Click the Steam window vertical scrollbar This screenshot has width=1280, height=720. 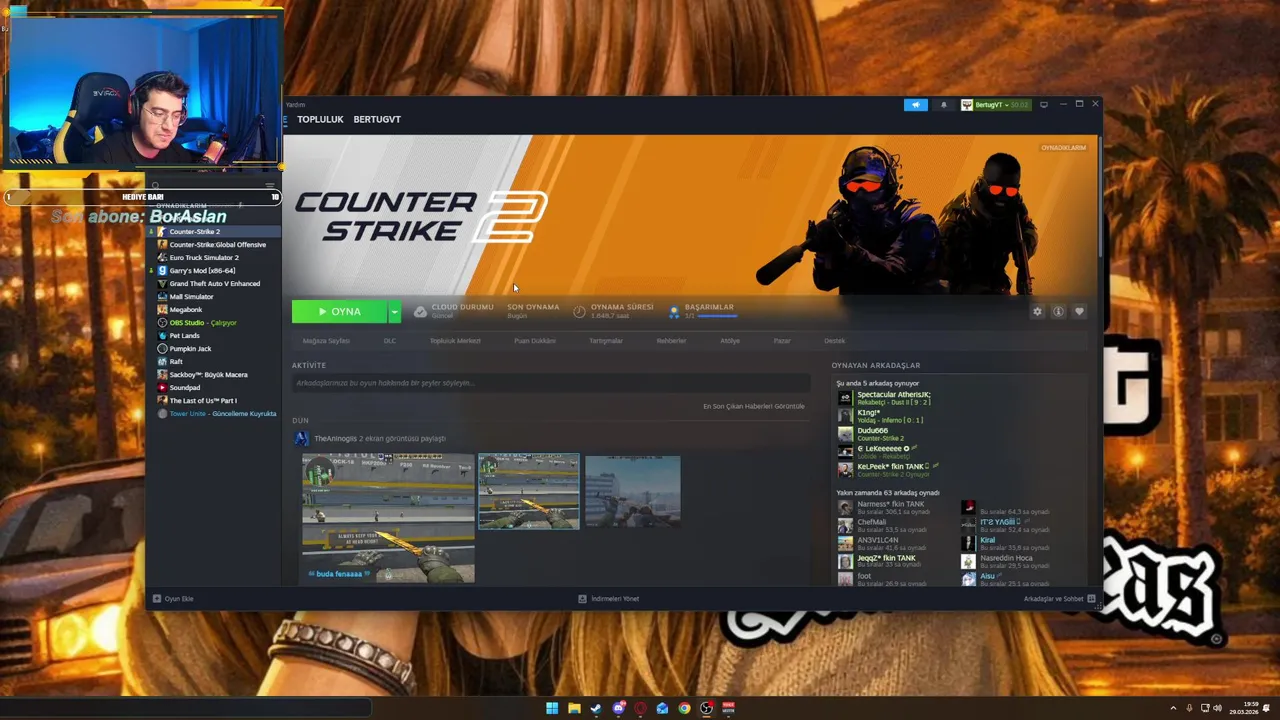[1098, 195]
